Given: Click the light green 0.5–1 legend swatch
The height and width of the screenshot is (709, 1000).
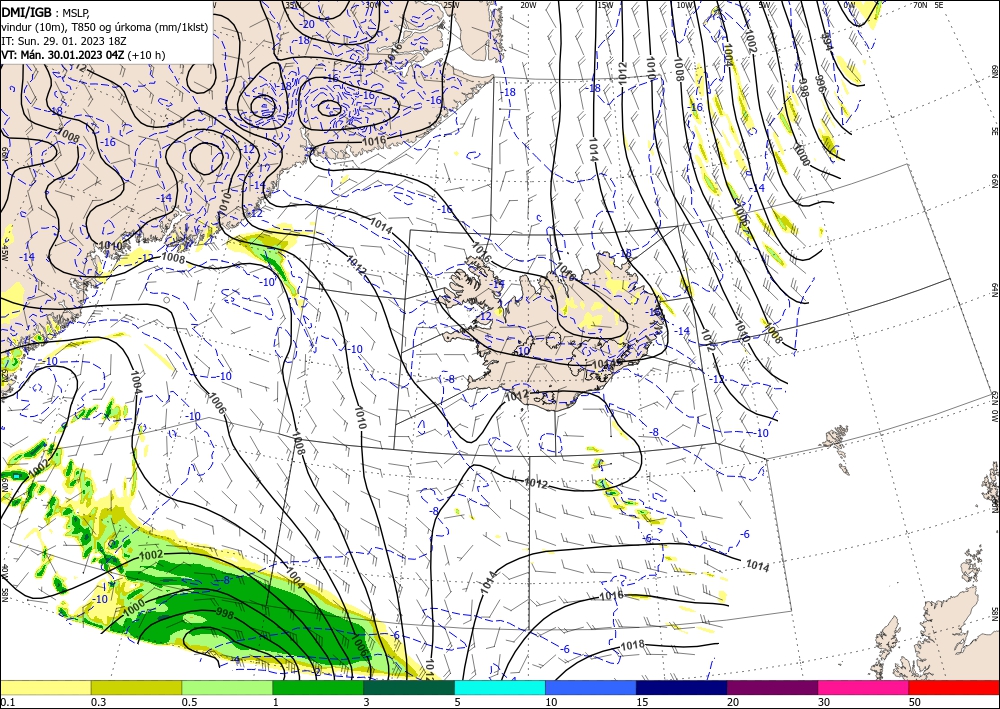Looking at the screenshot, I should coord(227,687).
